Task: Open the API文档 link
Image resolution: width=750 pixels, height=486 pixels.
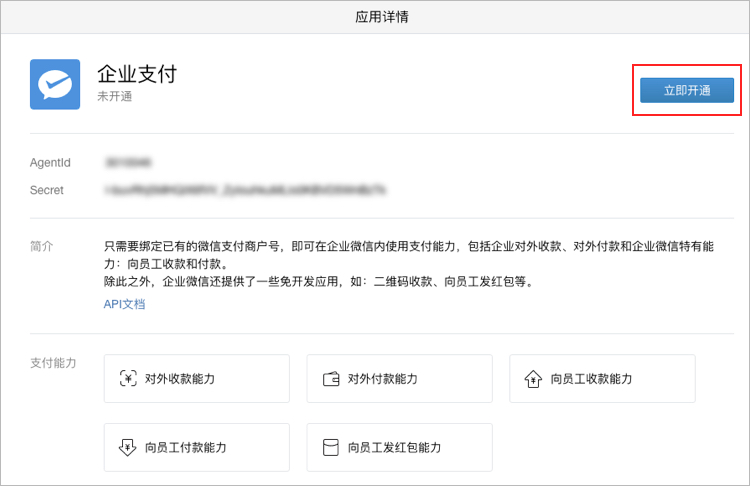Action: (x=124, y=304)
